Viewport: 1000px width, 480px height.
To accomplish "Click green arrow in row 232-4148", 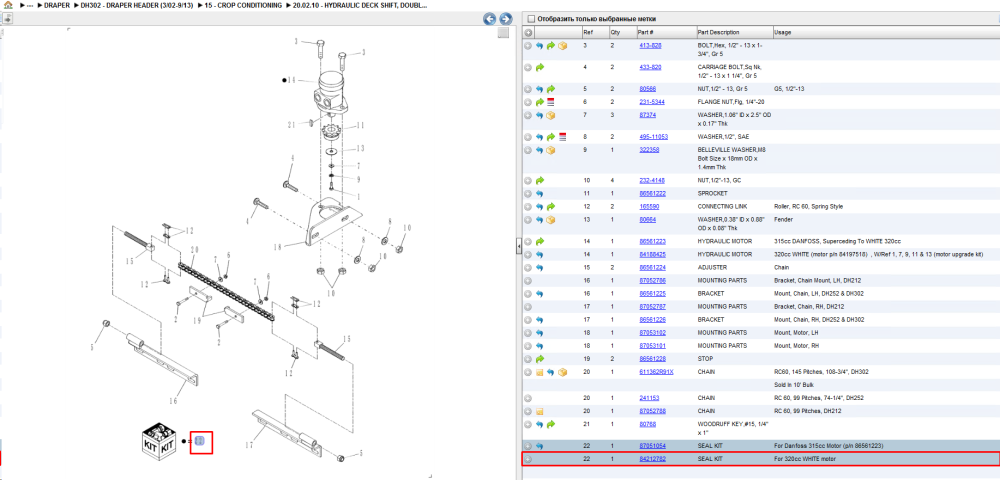I will 540,180.
